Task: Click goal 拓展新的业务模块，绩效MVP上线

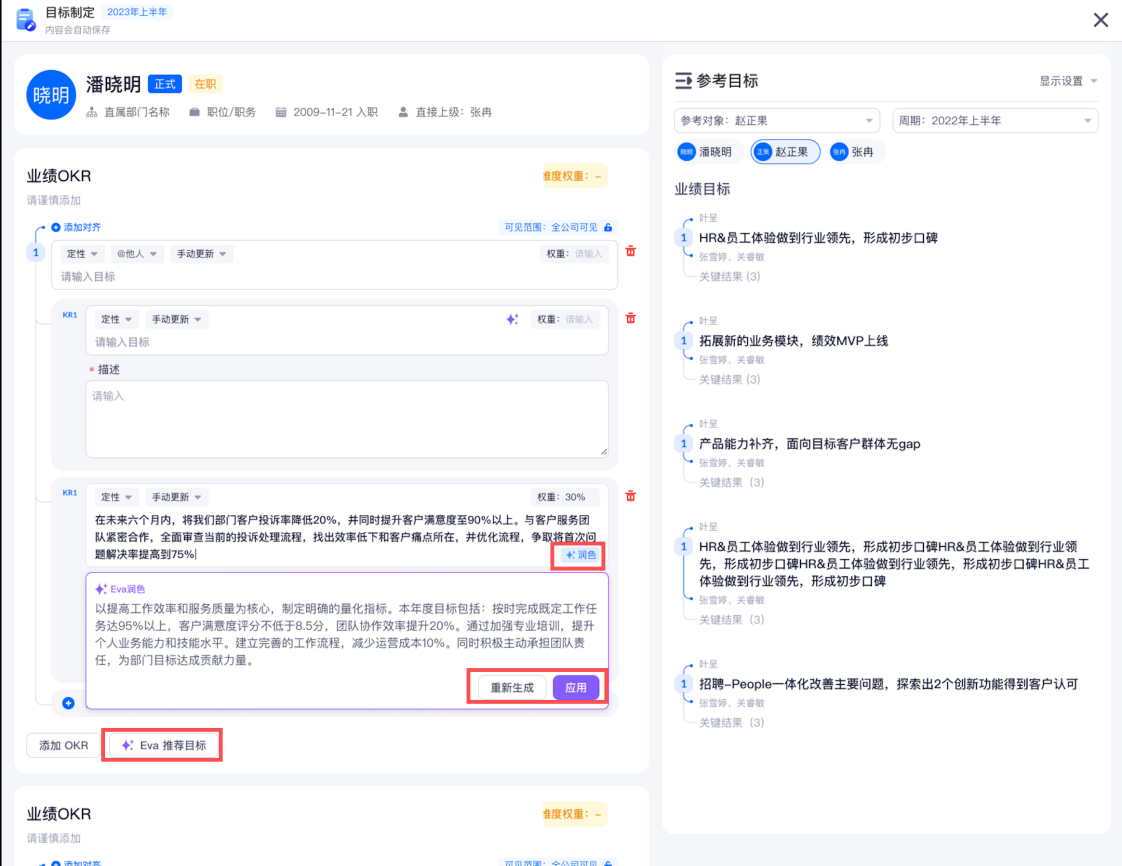Action: [x=794, y=341]
